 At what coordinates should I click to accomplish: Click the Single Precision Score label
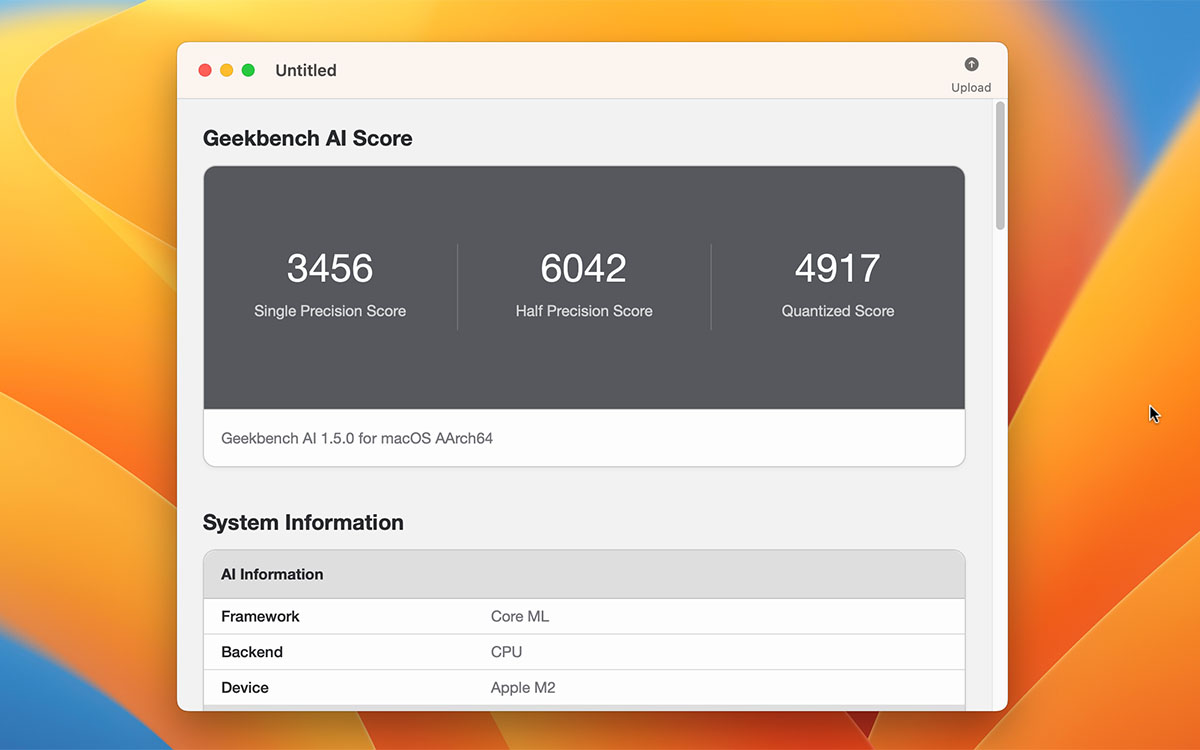pyautogui.click(x=330, y=311)
